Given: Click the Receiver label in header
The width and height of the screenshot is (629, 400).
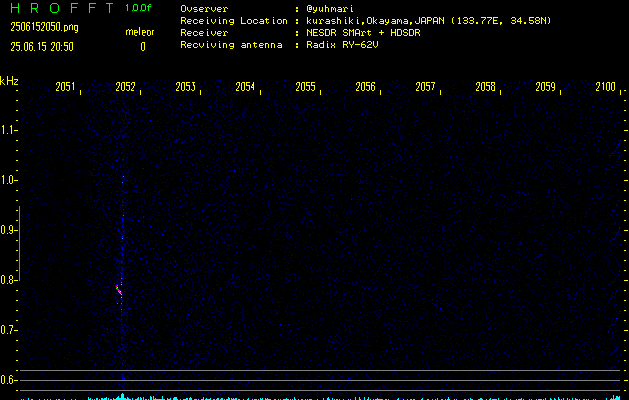Looking at the screenshot, I should [x=204, y=33].
